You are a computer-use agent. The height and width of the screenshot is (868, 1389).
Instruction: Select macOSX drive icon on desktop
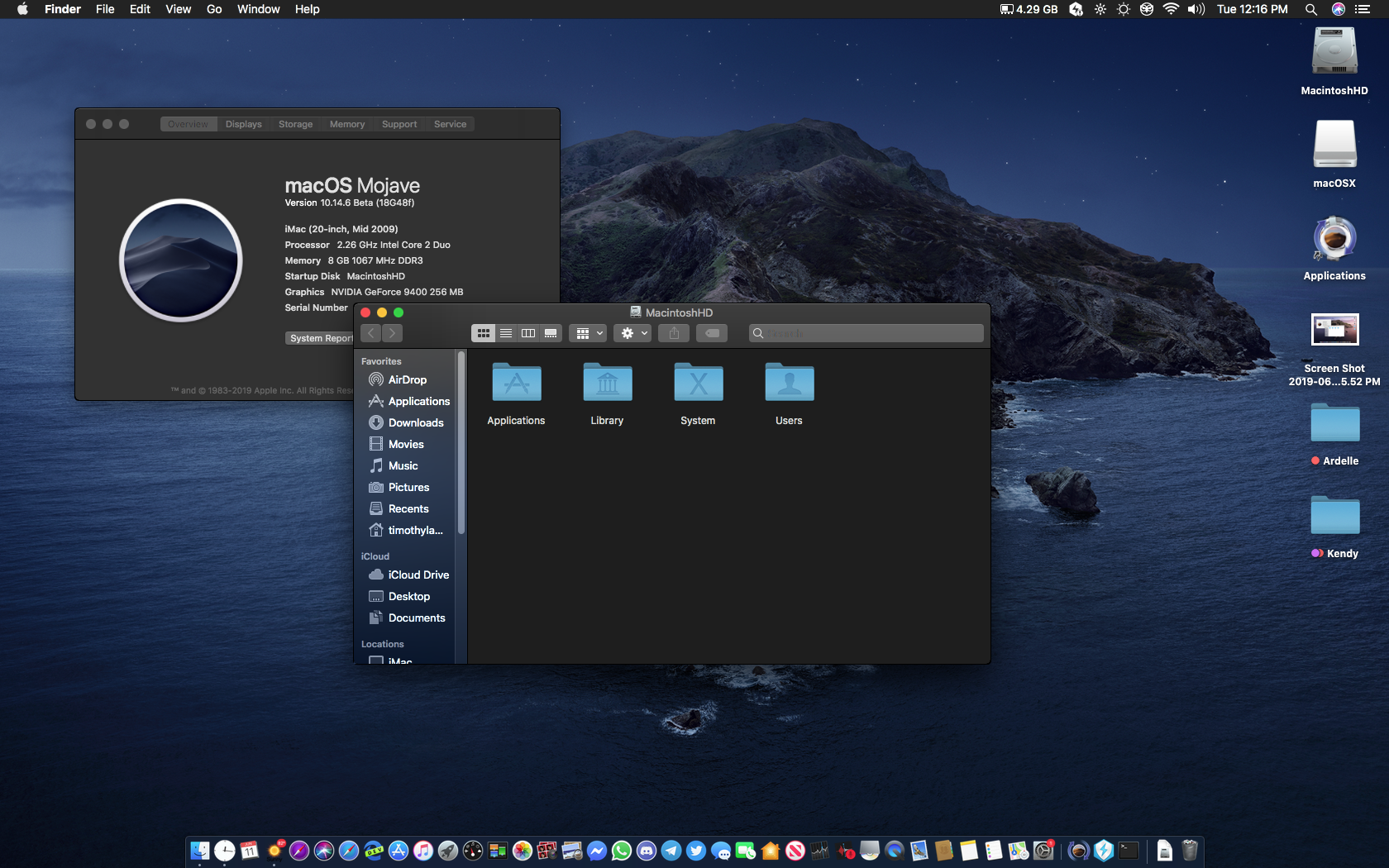1334,145
